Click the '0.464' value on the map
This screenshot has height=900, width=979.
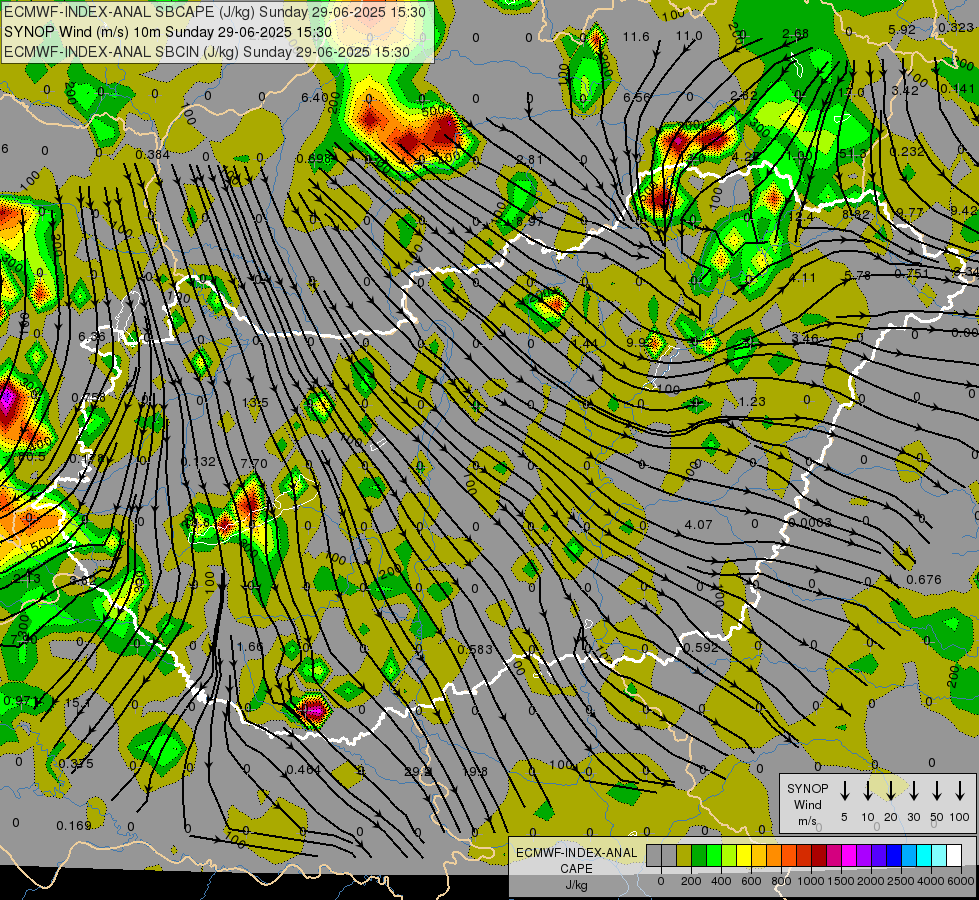pos(303,769)
